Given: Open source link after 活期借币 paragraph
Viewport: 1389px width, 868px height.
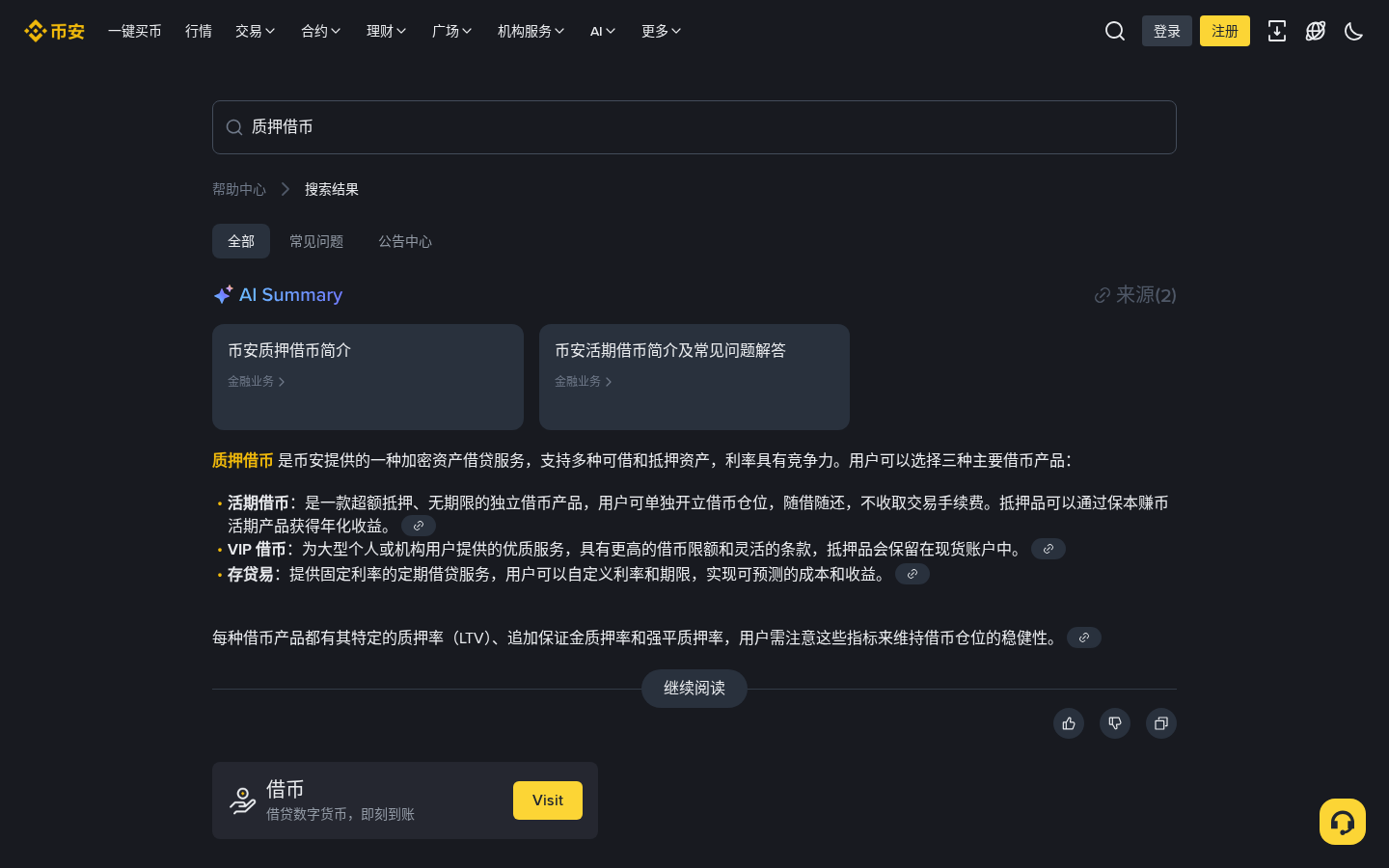Looking at the screenshot, I should pyautogui.click(x=419, y=526).
